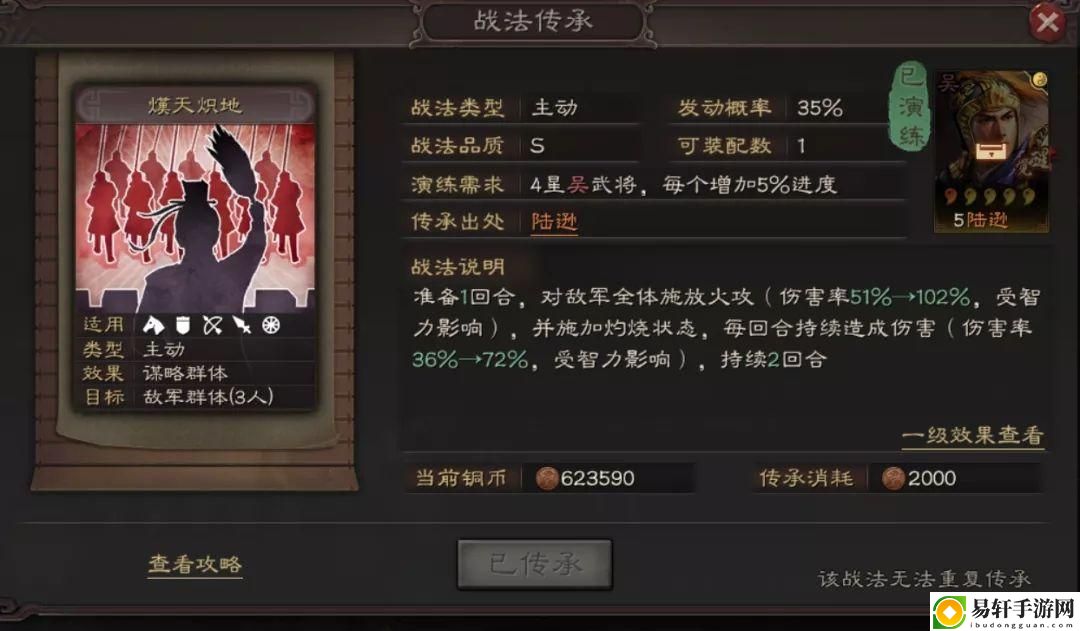Open the 陆逊 general portrait card

coord(991,151)
